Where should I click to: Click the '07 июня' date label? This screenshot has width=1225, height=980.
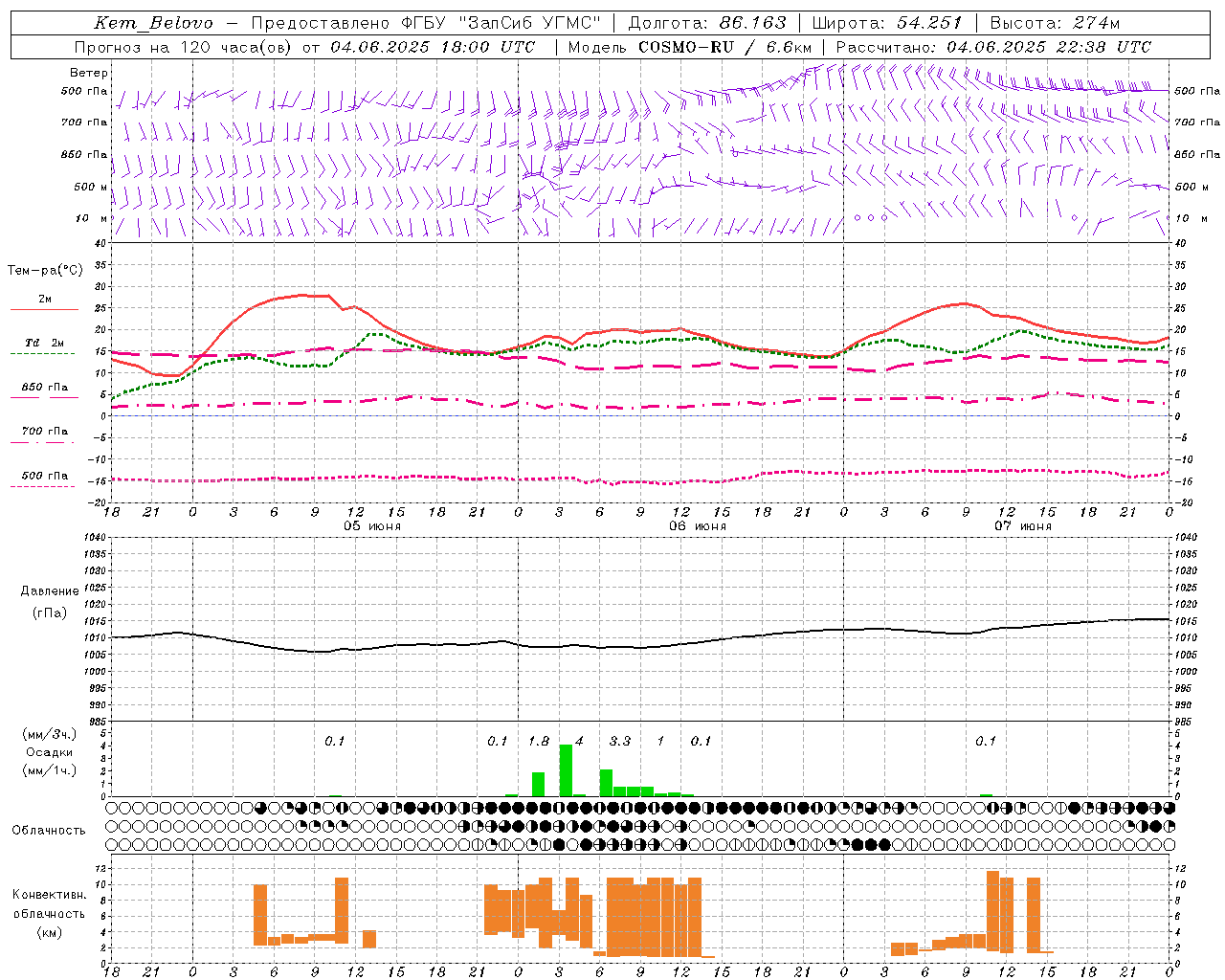point(1023,526)
